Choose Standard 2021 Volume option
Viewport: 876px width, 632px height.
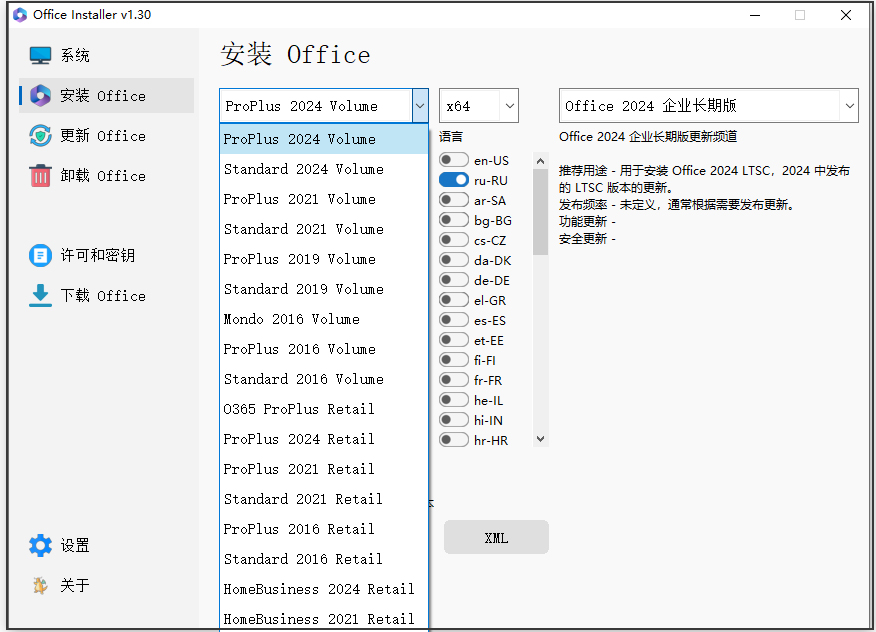tap(324, 229)
